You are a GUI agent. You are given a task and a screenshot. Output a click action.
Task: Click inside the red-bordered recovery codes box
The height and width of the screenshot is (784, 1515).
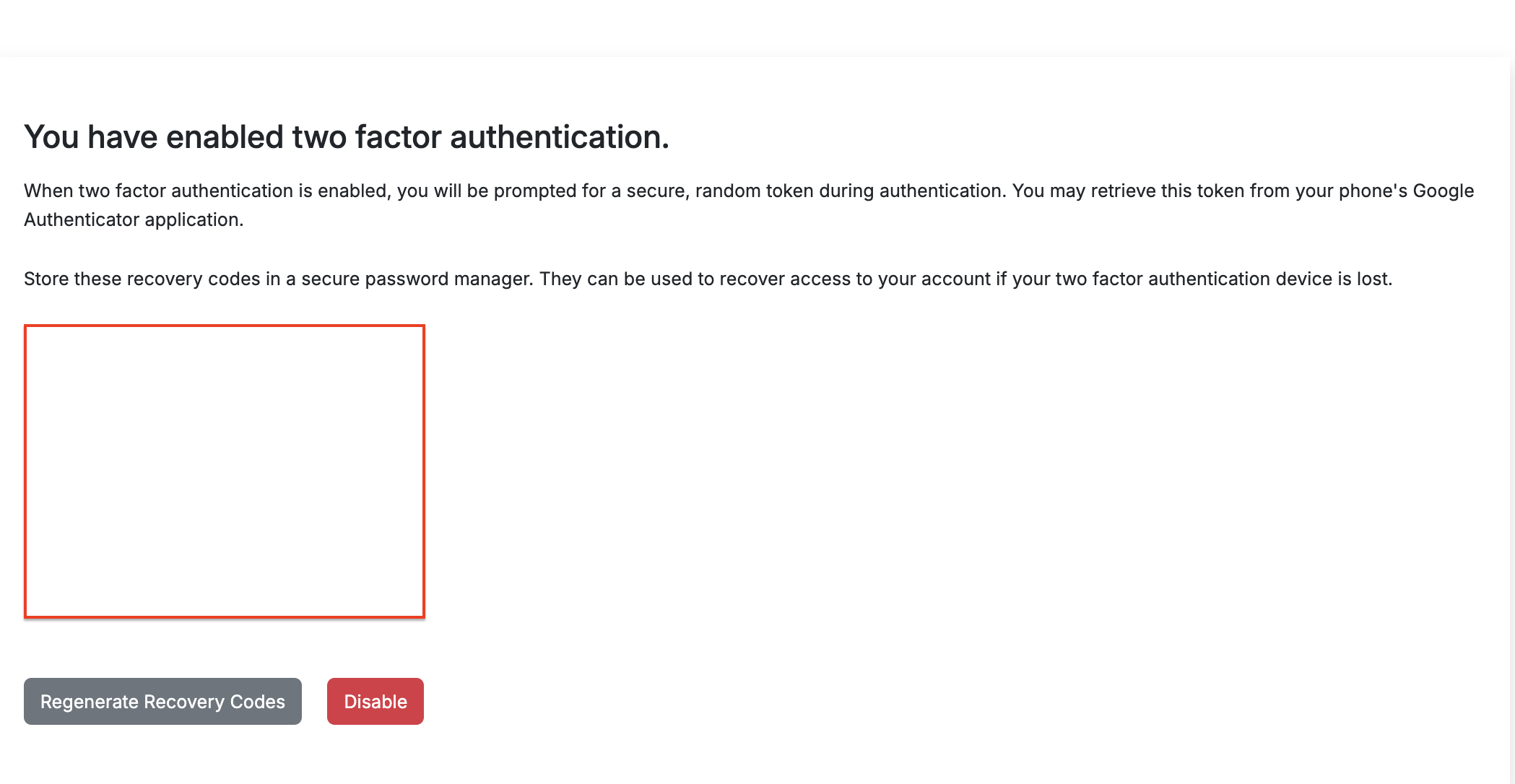225,471
